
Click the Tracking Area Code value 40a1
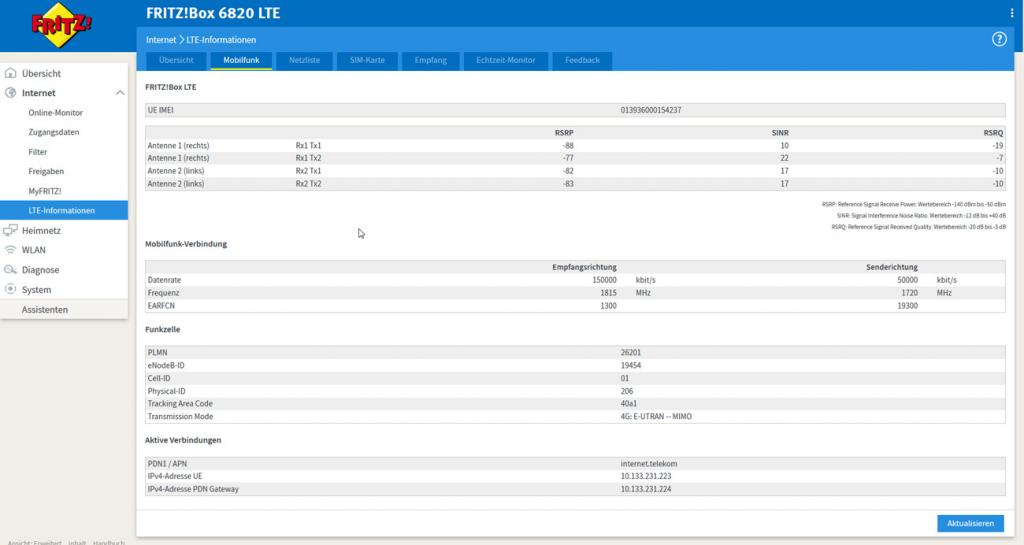(628, 403)
